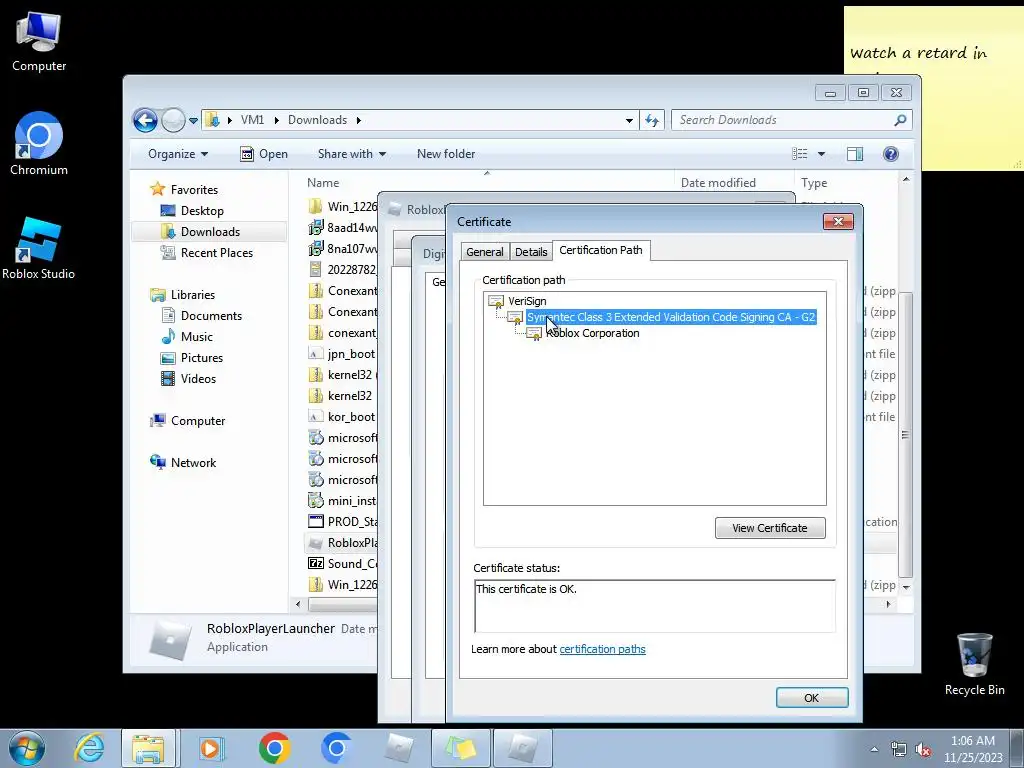
Task: Click the Explorer forward arrow button
Action: point(173,120)
